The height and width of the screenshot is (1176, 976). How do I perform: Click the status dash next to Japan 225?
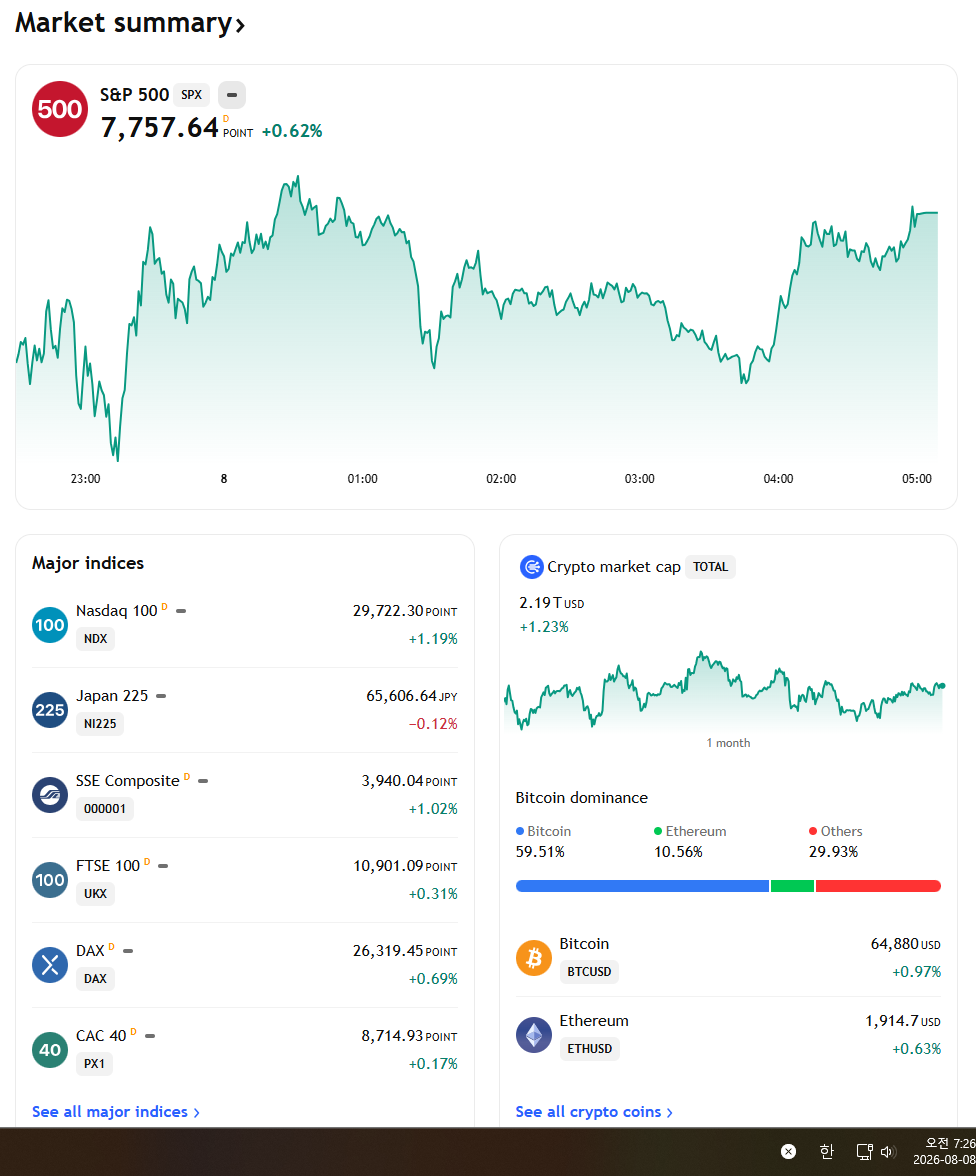161,696
